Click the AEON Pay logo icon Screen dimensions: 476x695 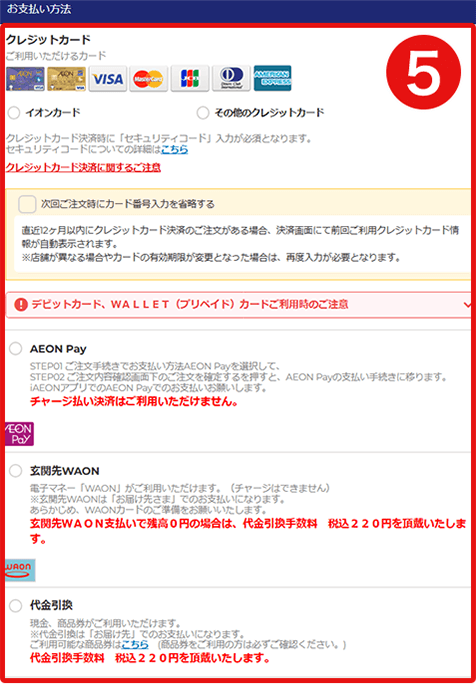[19, 433]
